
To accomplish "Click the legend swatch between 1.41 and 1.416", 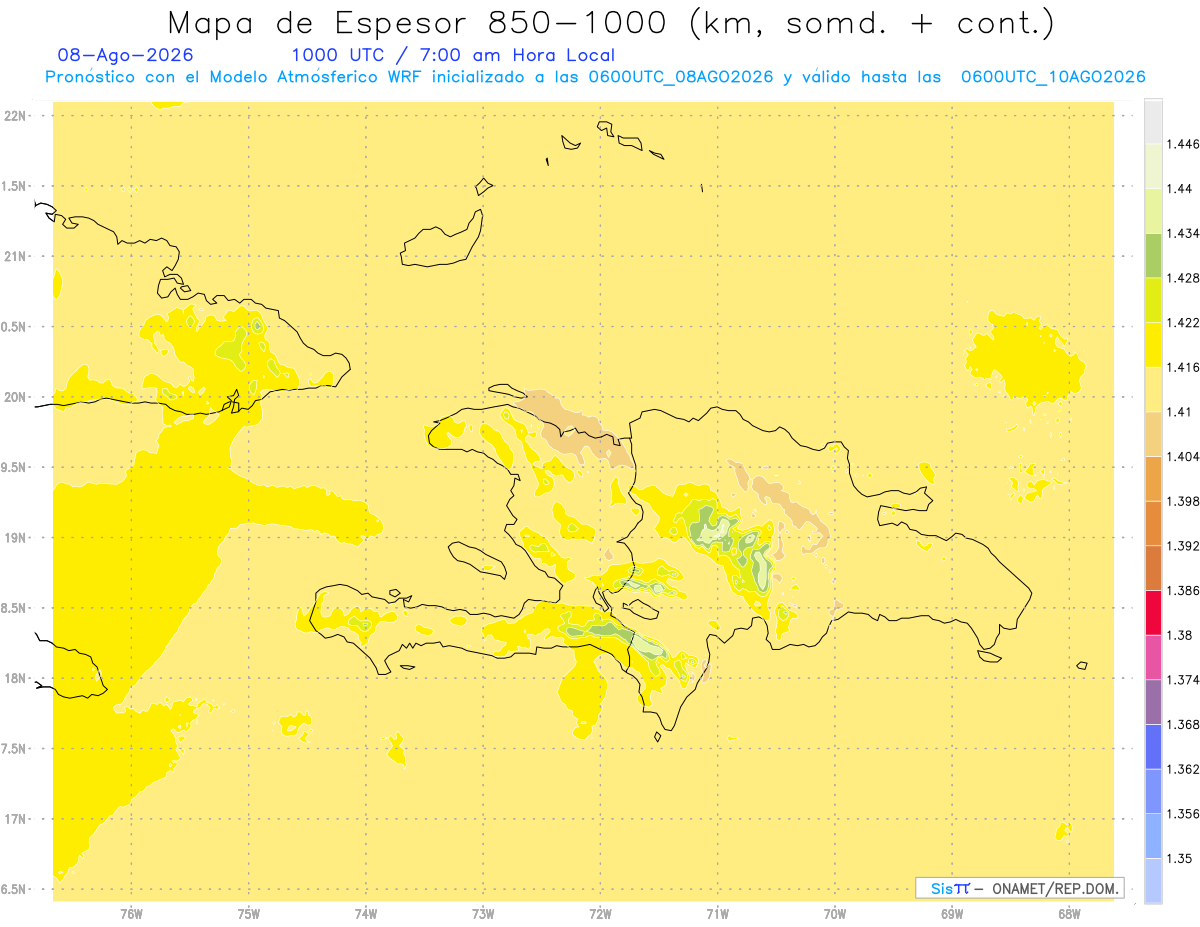I will (1153, 389).
